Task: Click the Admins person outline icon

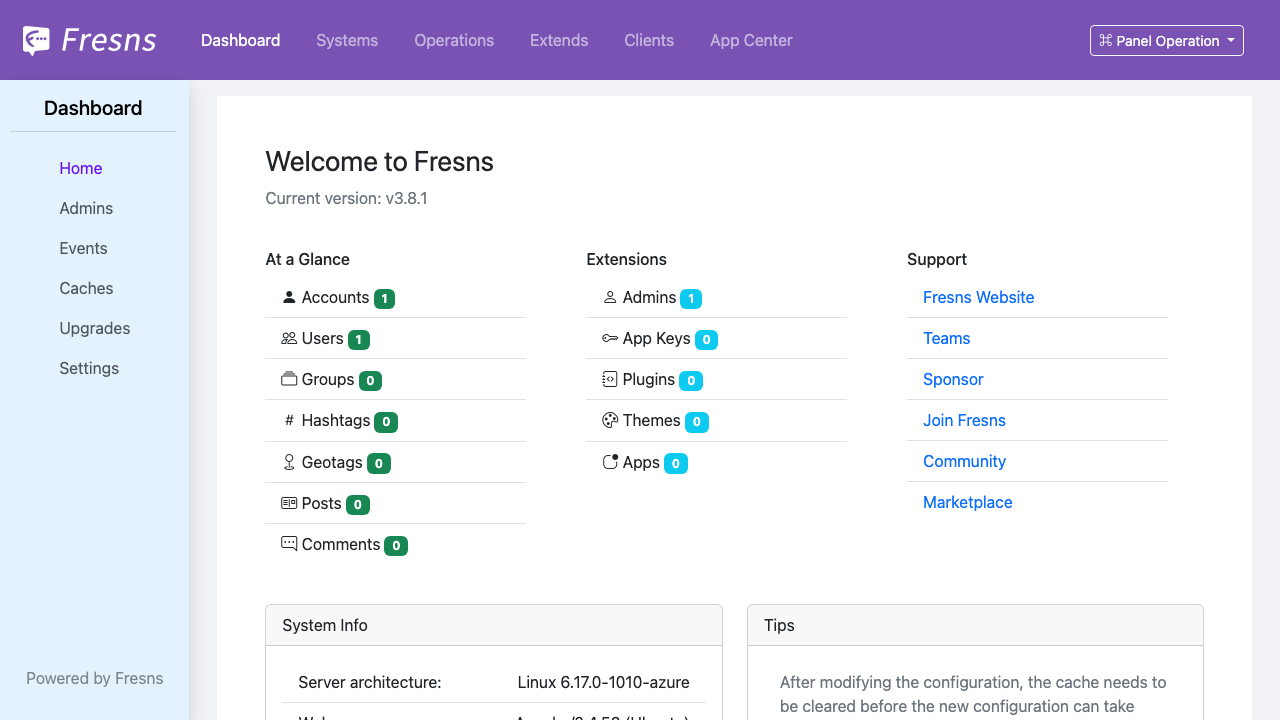Action: click(x=610, y=297)
